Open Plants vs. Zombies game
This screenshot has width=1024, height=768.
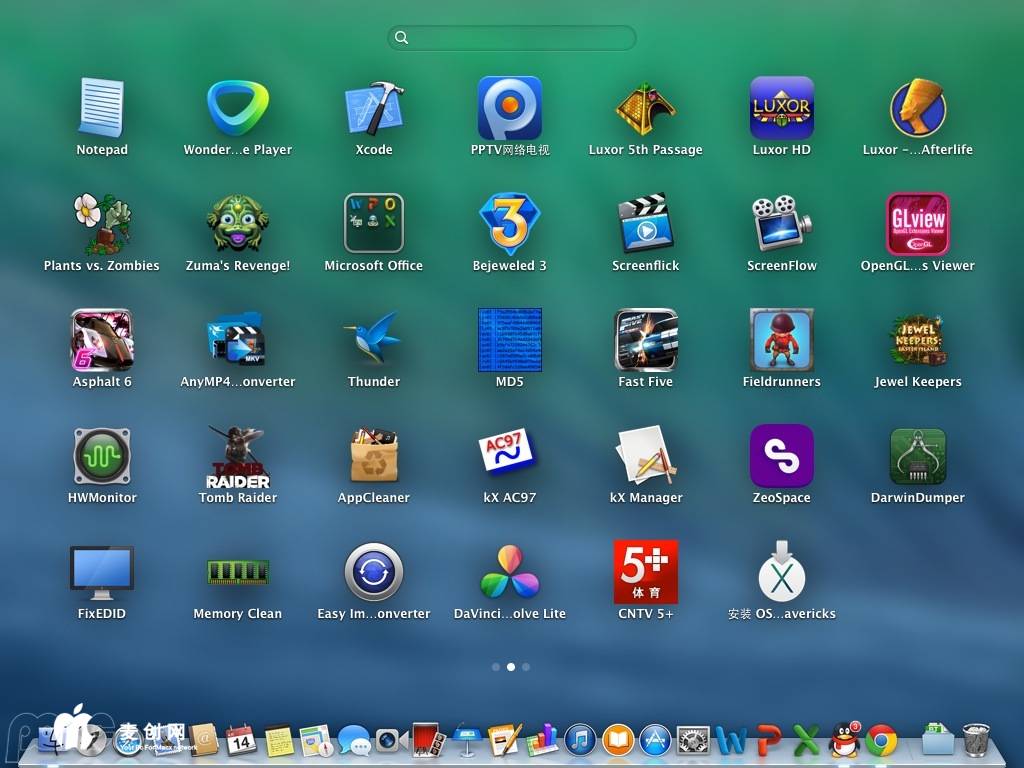pos(102,225)
